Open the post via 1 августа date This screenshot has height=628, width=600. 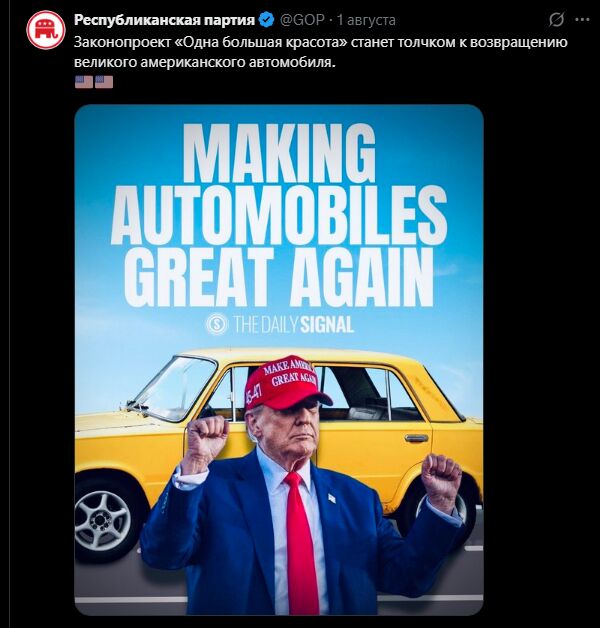click(x=366, y=20)
